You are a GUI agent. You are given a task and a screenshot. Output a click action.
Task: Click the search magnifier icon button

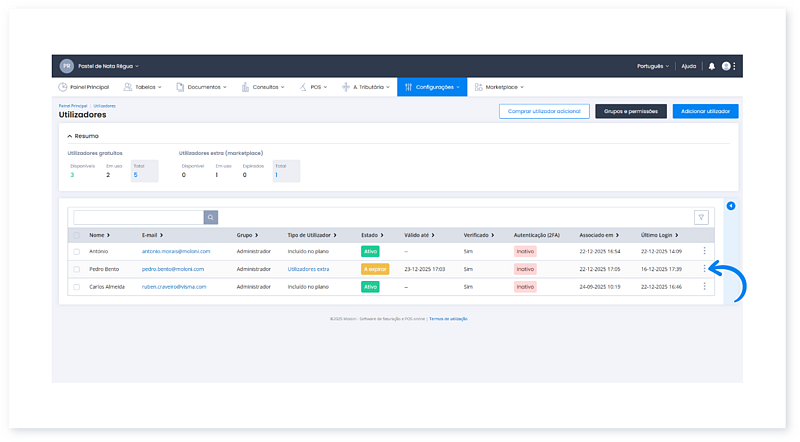[x=211, y=217]
